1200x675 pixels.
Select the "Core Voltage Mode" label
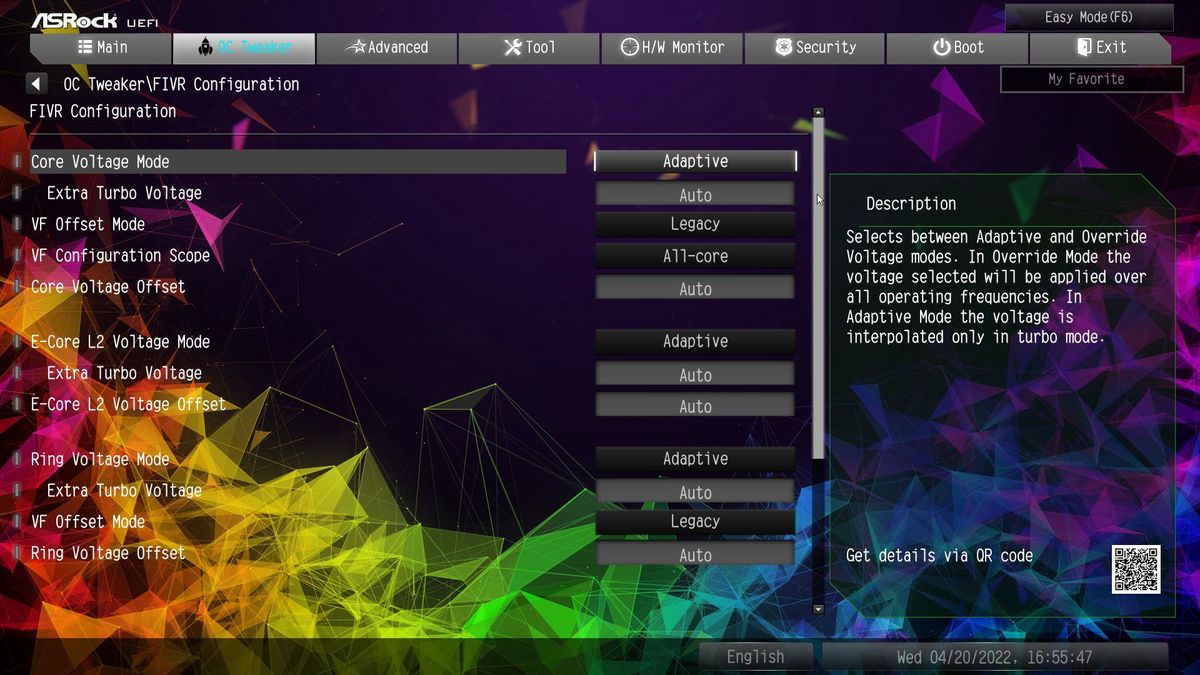tap(100, 162)
